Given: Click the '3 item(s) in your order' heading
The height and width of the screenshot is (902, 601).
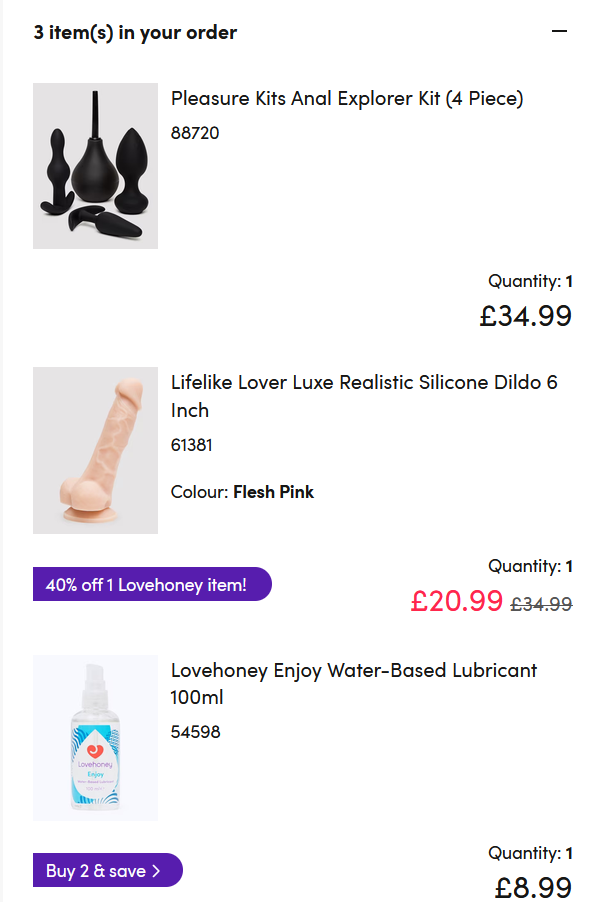Looking at the screenshot, I should point(135,33).
